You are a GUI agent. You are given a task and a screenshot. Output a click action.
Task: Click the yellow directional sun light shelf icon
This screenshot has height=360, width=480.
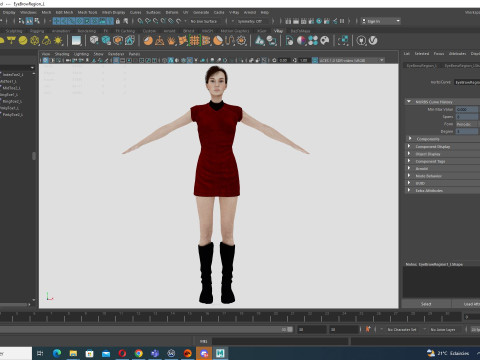(x=58, y=41)
